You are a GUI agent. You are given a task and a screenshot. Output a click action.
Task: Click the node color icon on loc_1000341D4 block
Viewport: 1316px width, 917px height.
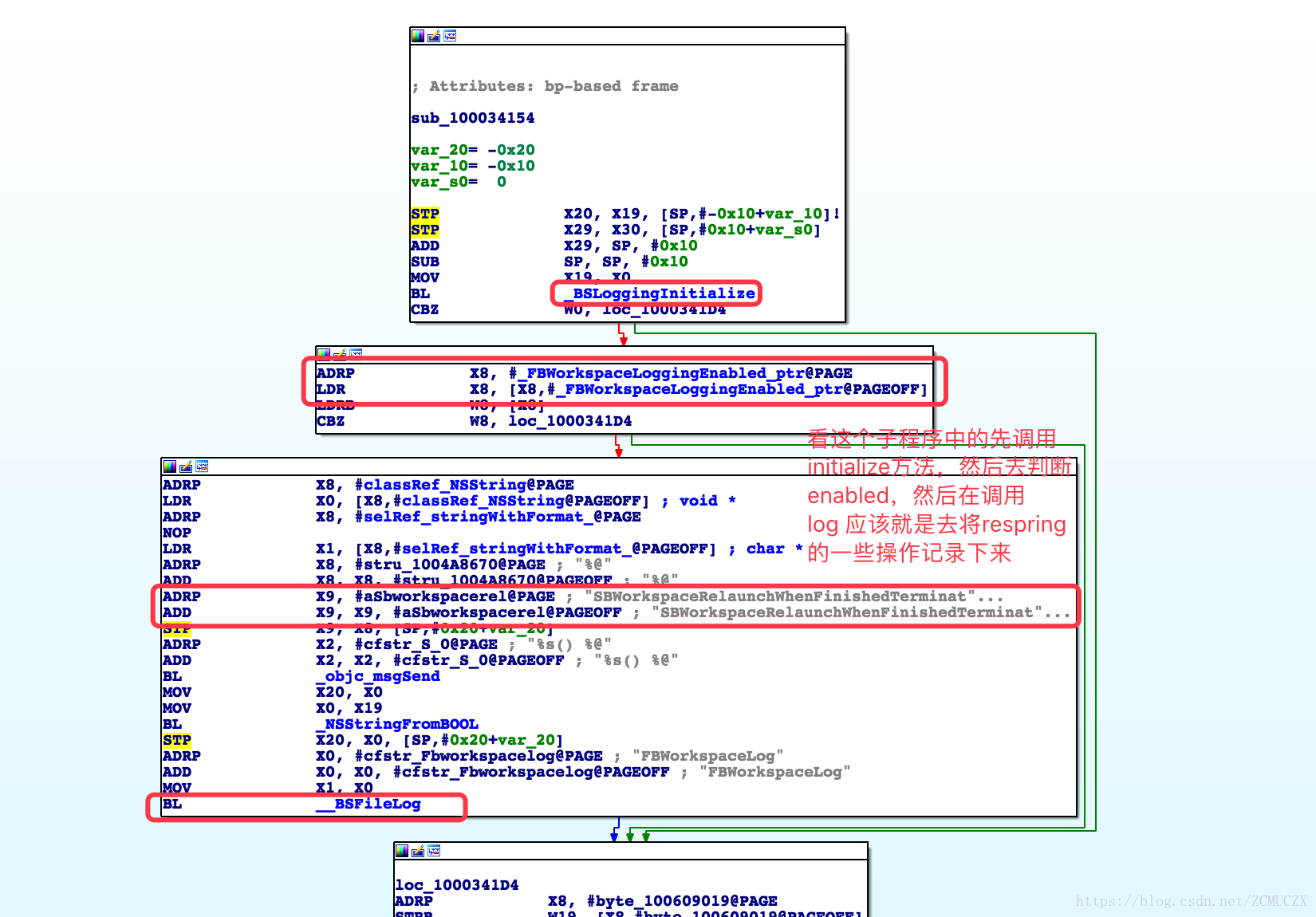coord(402,851)
